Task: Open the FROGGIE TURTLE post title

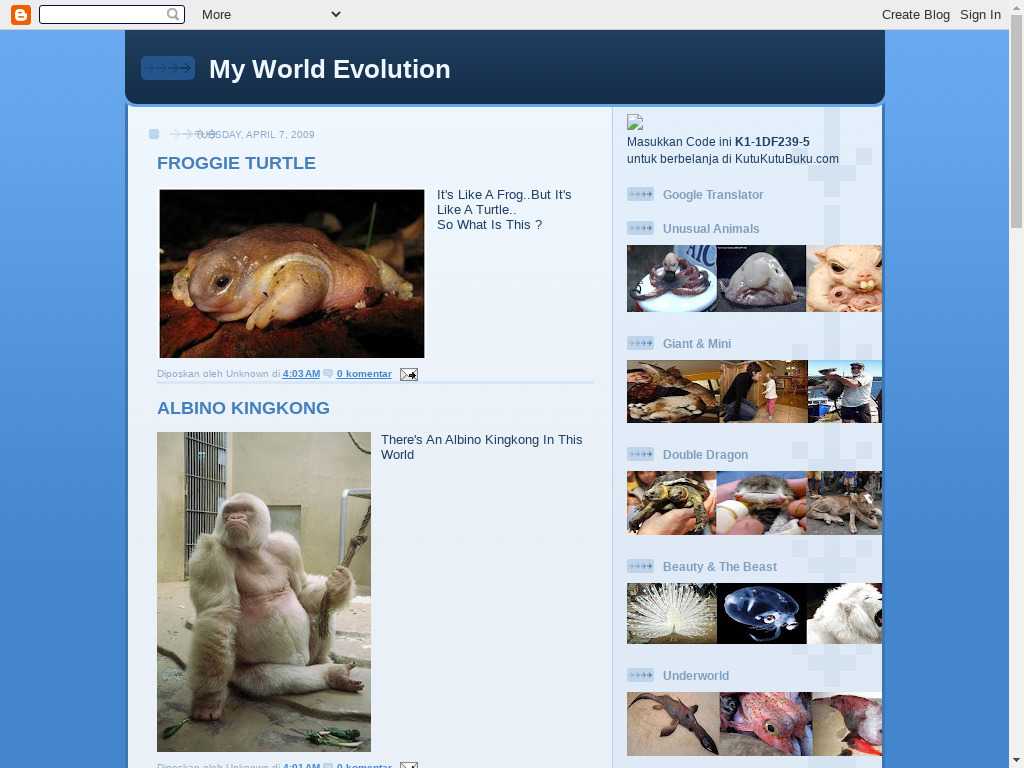Action: point(236,163)
